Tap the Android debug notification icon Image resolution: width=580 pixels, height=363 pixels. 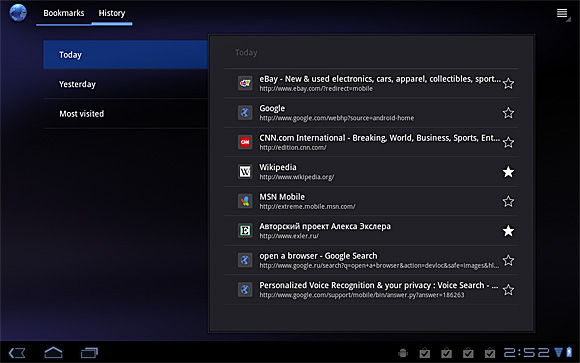[403, 353]
